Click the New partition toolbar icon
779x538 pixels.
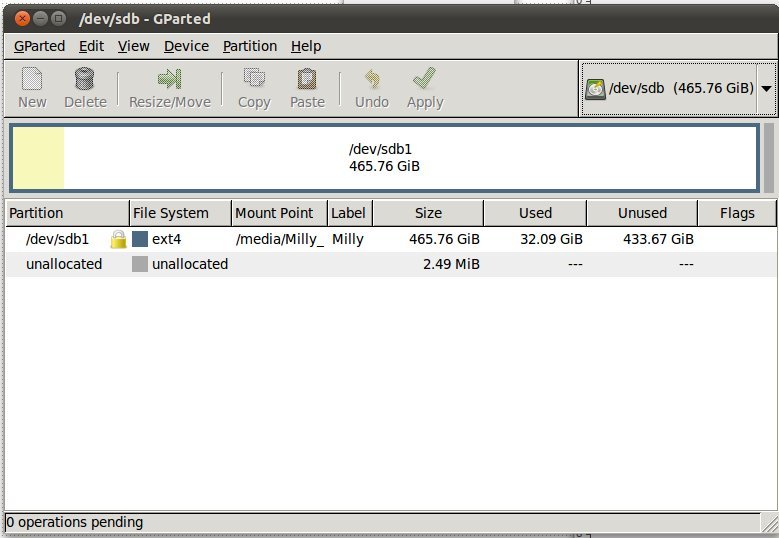point(32,79)
